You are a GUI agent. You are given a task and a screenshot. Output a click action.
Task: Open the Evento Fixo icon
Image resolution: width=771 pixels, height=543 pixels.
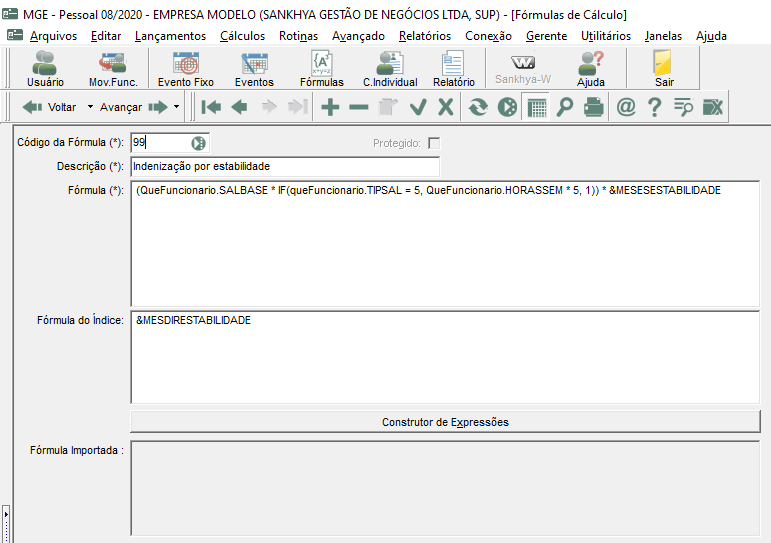[185, 68]
